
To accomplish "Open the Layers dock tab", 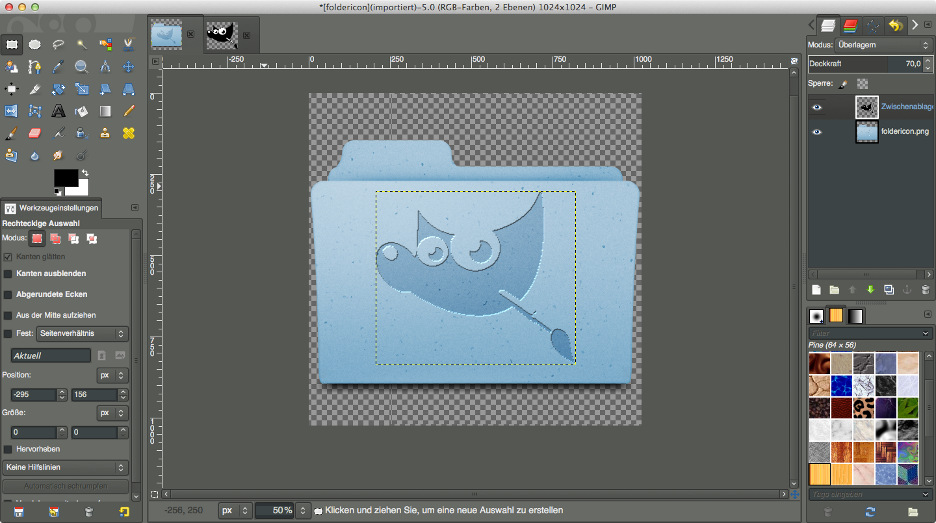I will pos(828,25).
